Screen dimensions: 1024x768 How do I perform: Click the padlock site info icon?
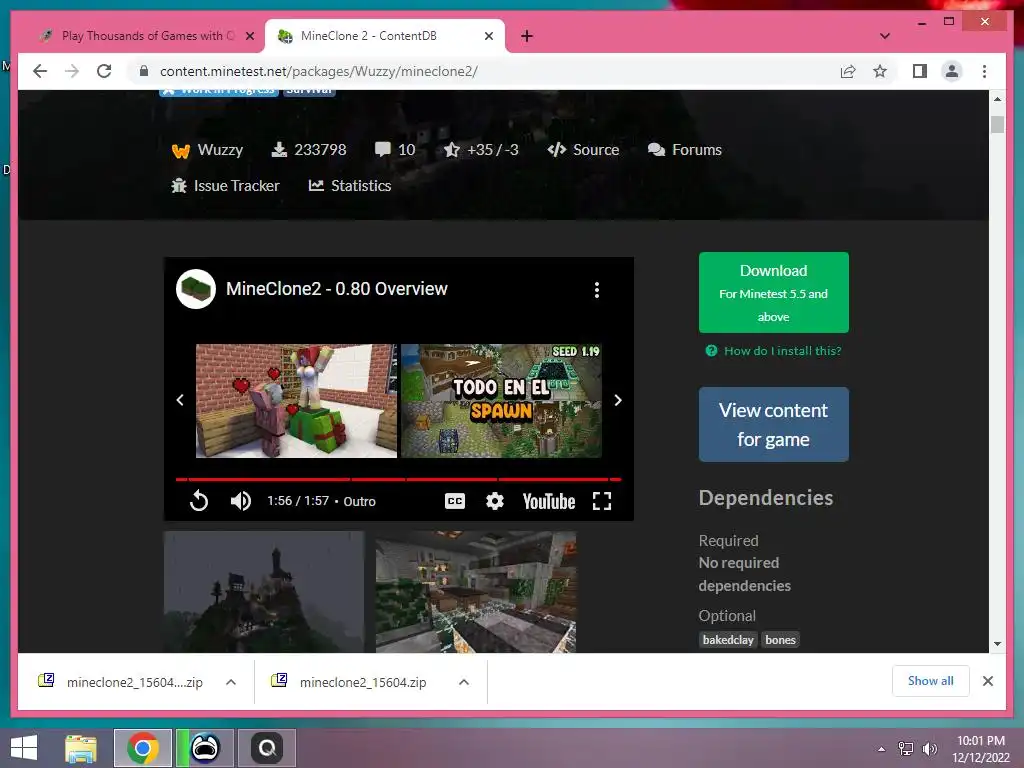point(144,71)
